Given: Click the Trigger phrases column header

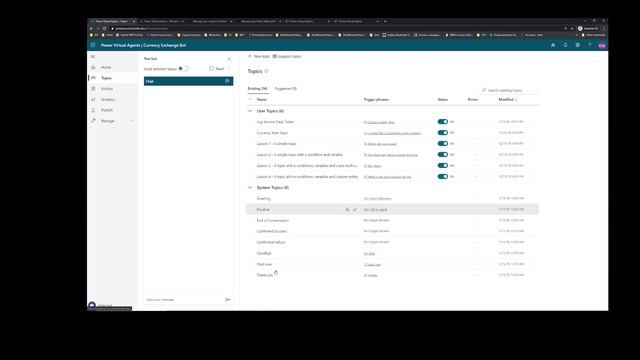Looking at the screenshot, I should pos(376,100).
